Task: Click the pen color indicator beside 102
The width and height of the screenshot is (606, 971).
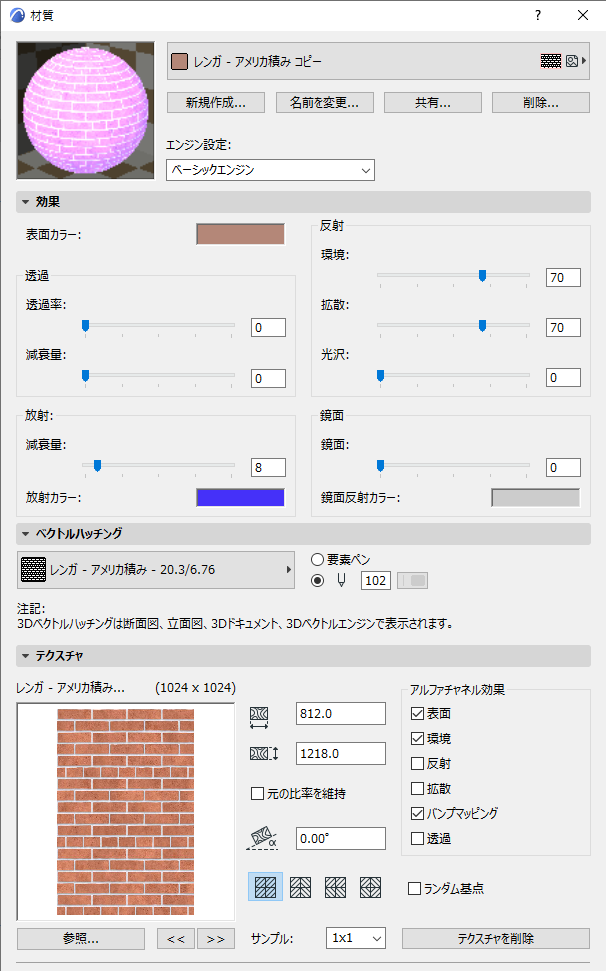Action: click(x=412, y=580)
